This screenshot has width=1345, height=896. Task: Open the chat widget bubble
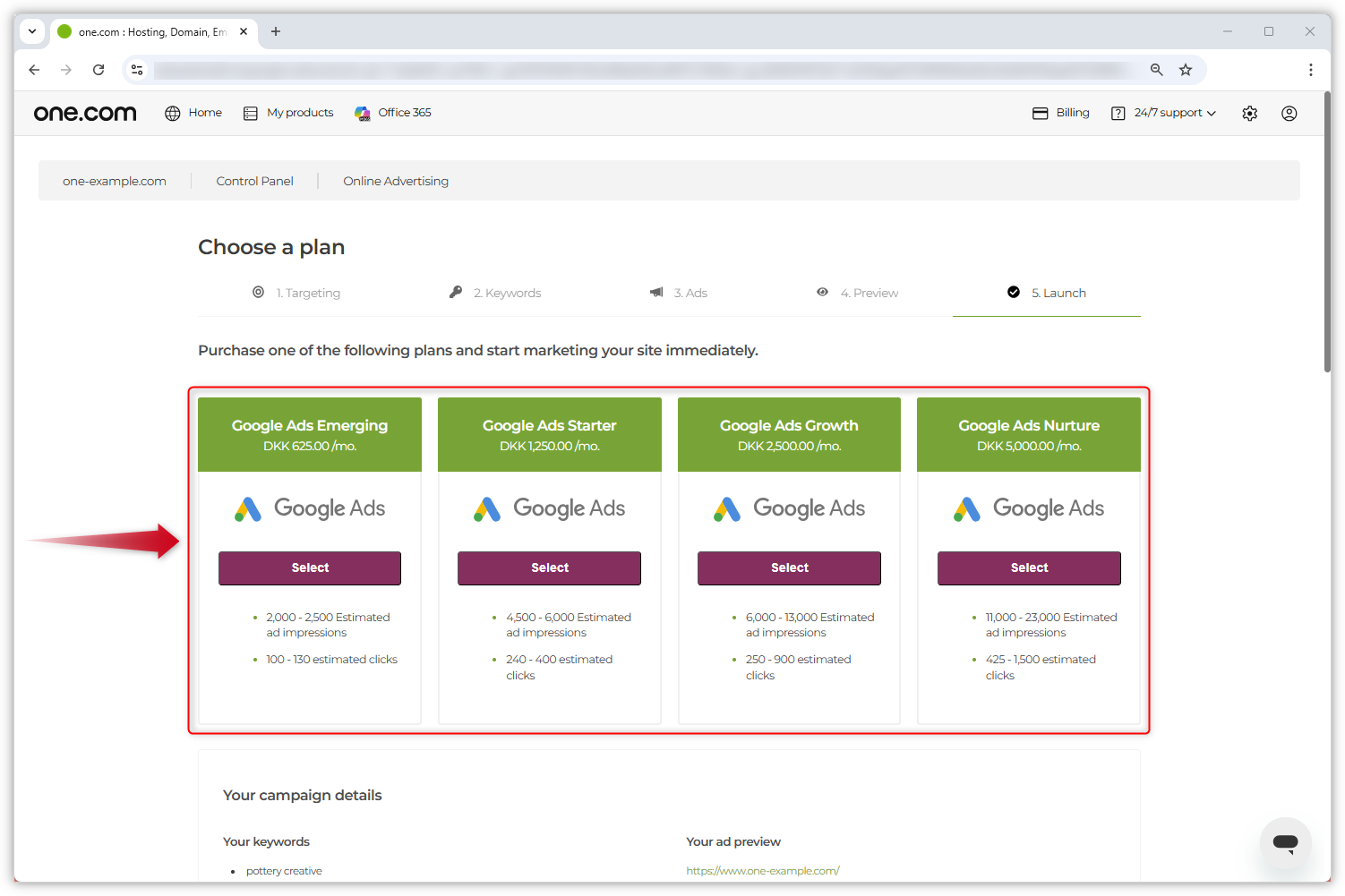tap(1286, 842)
